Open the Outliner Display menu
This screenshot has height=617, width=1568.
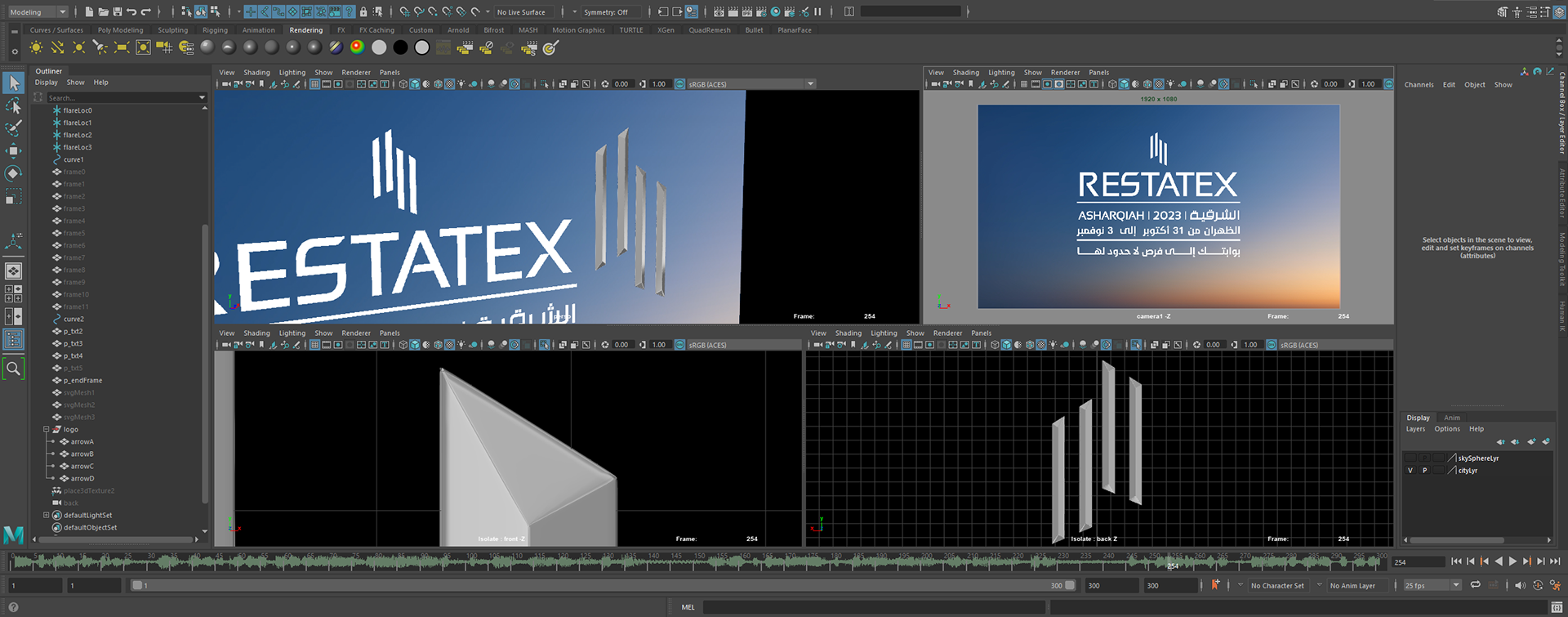point(47,83)
